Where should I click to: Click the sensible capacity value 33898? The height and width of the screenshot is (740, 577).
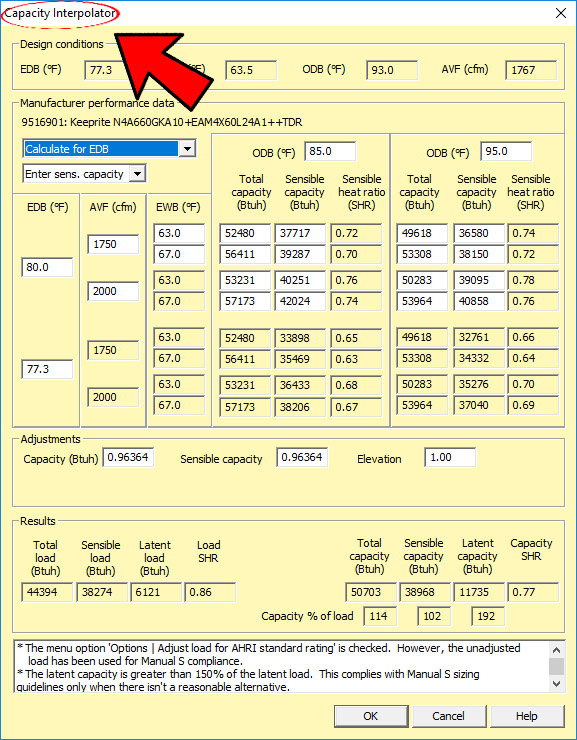300,338
